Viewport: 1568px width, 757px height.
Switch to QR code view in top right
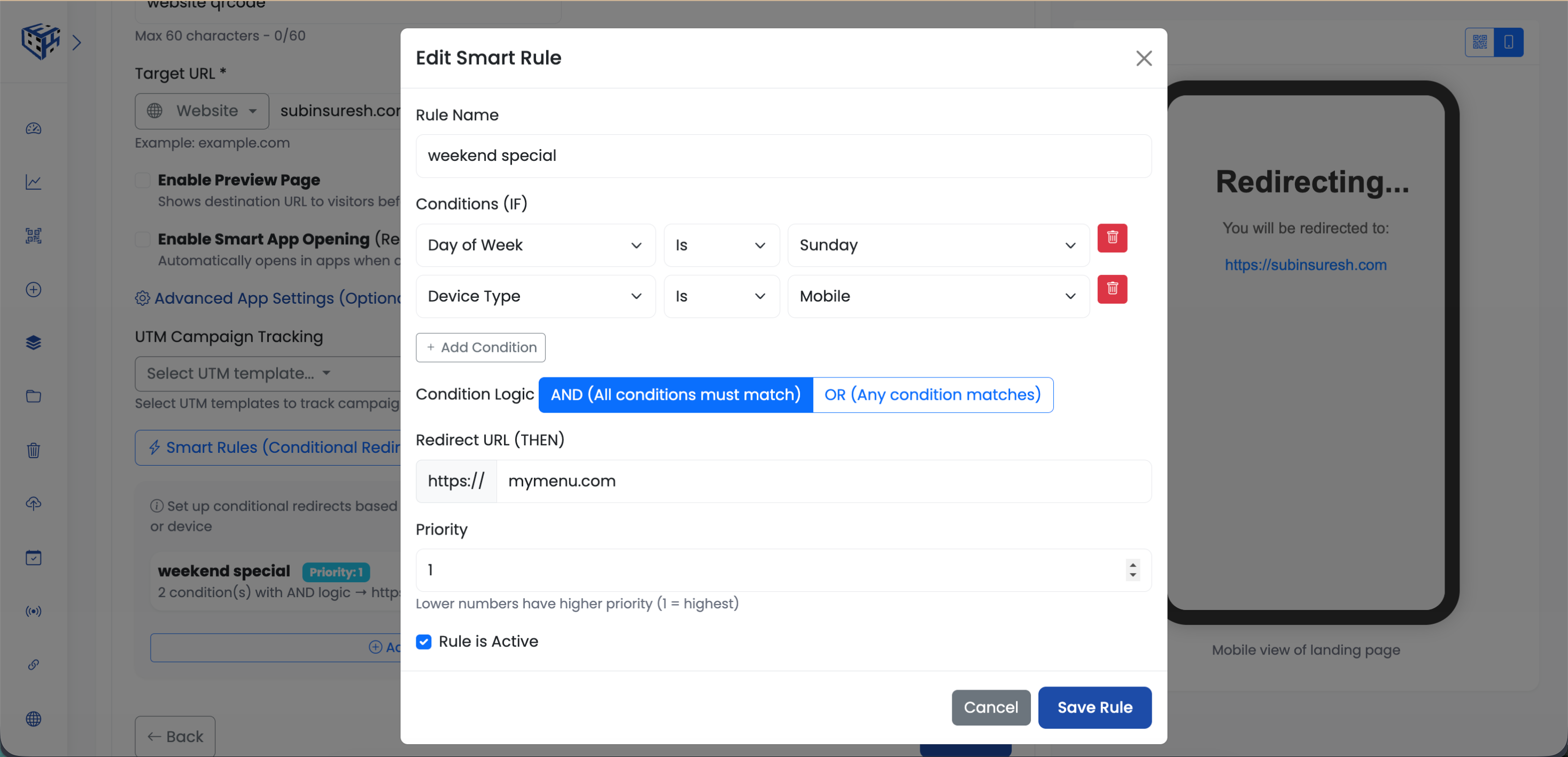(1479, 42)
